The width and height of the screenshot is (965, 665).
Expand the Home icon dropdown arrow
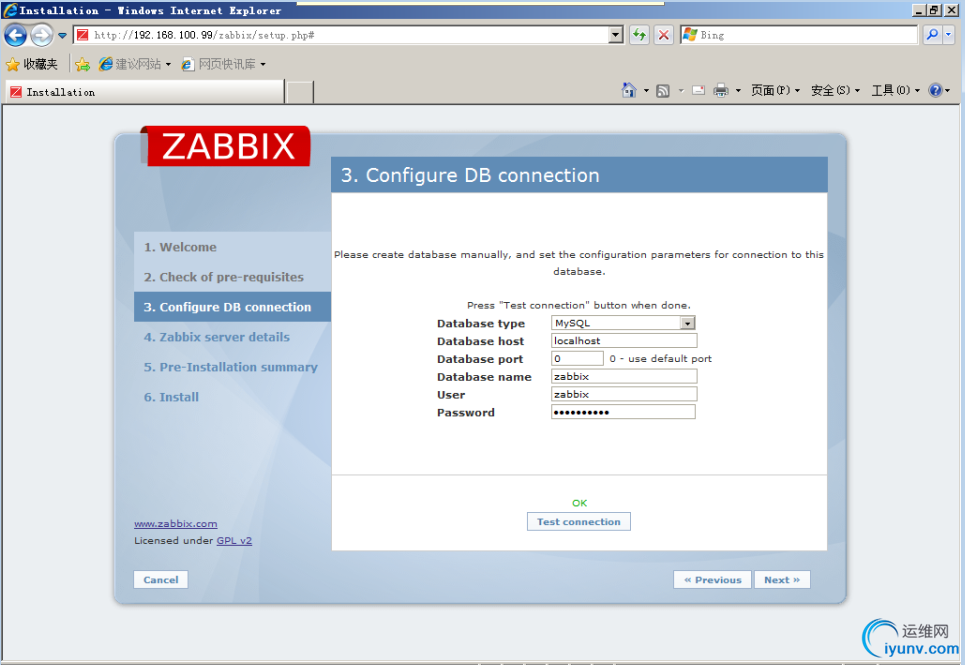click(646, 90)
